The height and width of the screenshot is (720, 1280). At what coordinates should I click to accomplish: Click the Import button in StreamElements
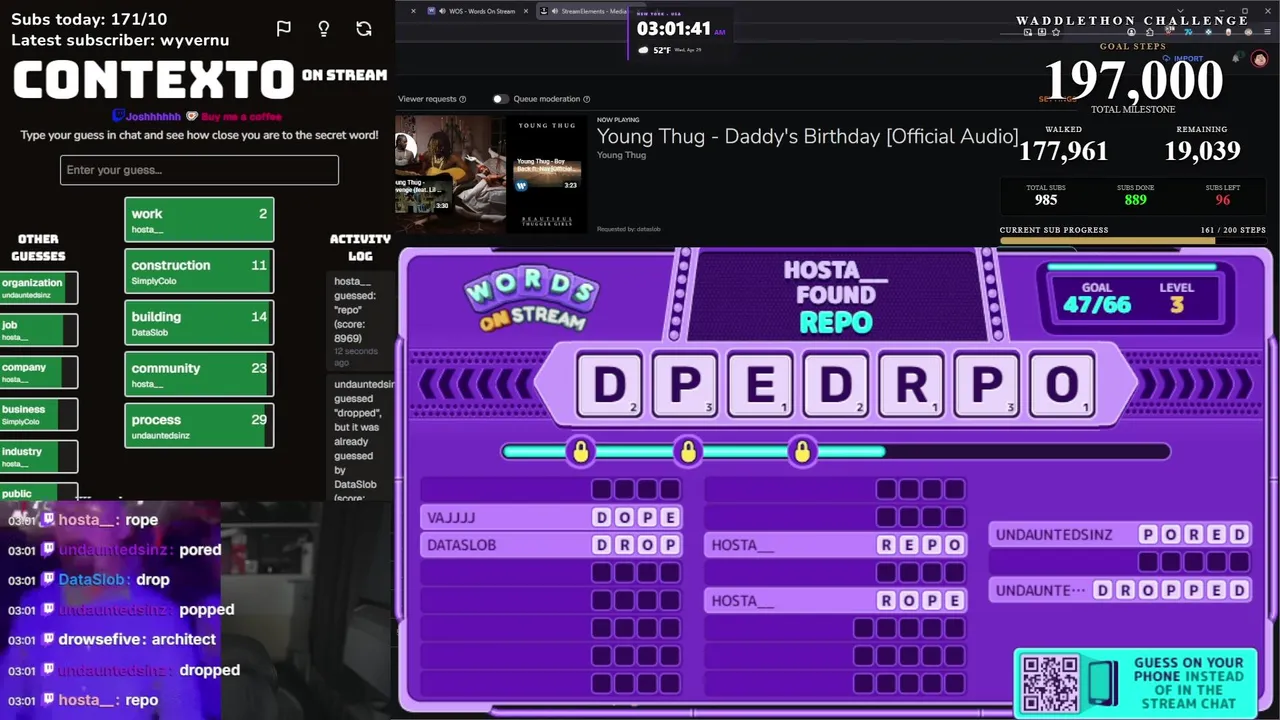point(1181,59)
